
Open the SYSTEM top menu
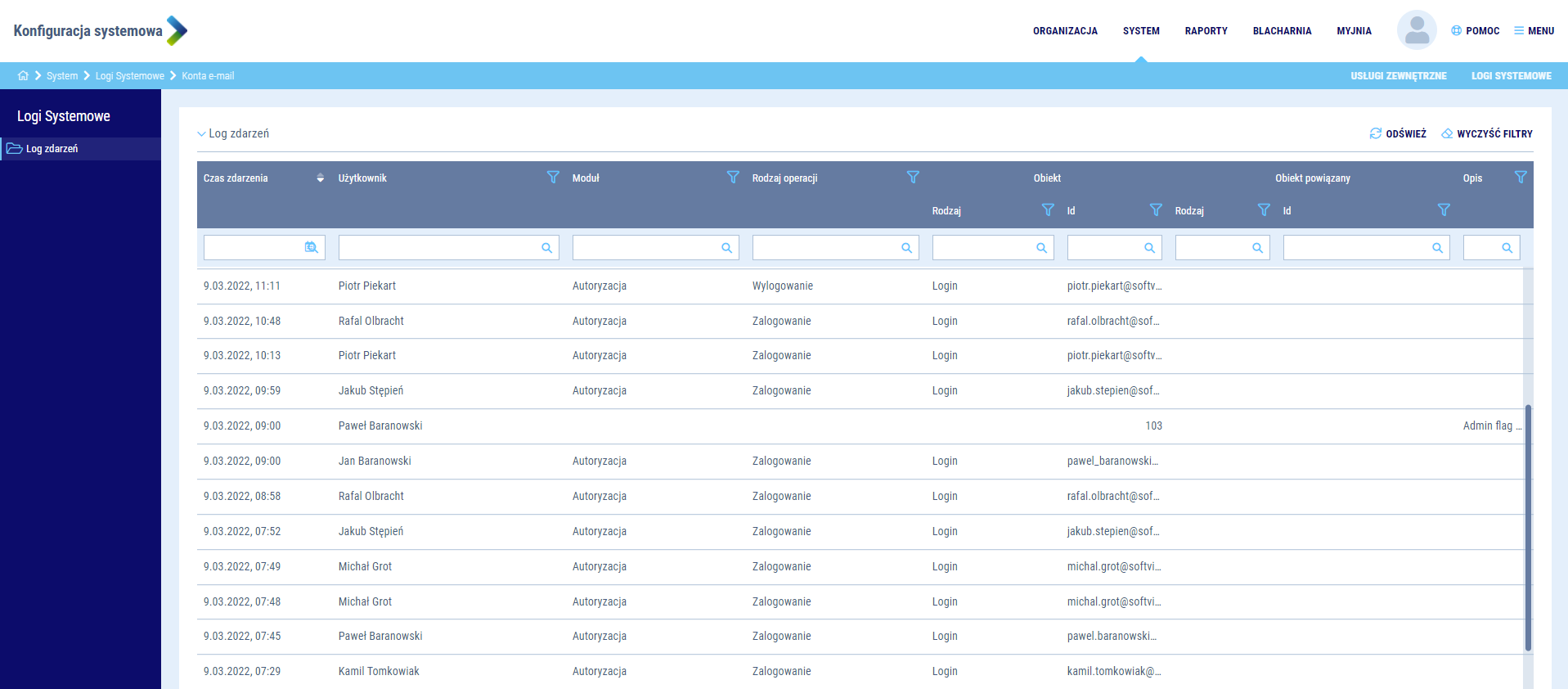click(1141, 31)
